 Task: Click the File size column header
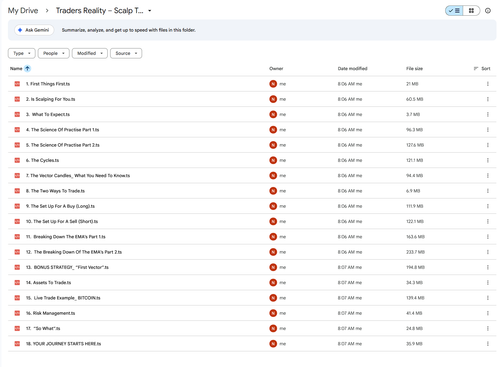tap(414, 69)
